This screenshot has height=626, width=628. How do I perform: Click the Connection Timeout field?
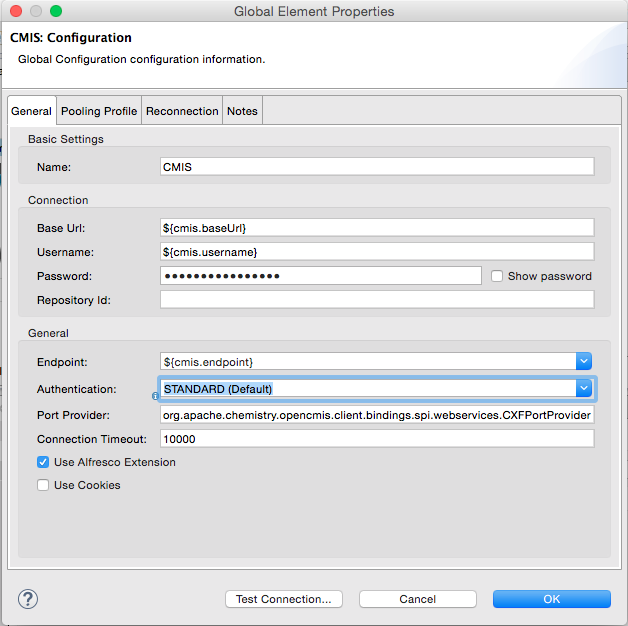click(377, 439)
